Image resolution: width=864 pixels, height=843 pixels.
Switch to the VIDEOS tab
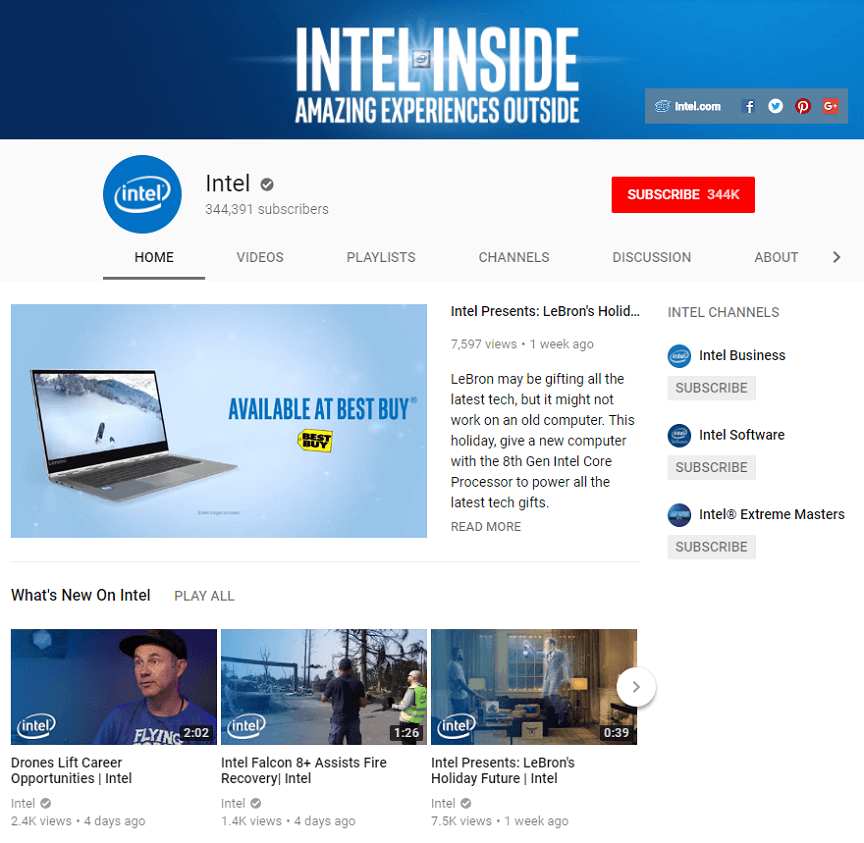(x=260, y=257)
